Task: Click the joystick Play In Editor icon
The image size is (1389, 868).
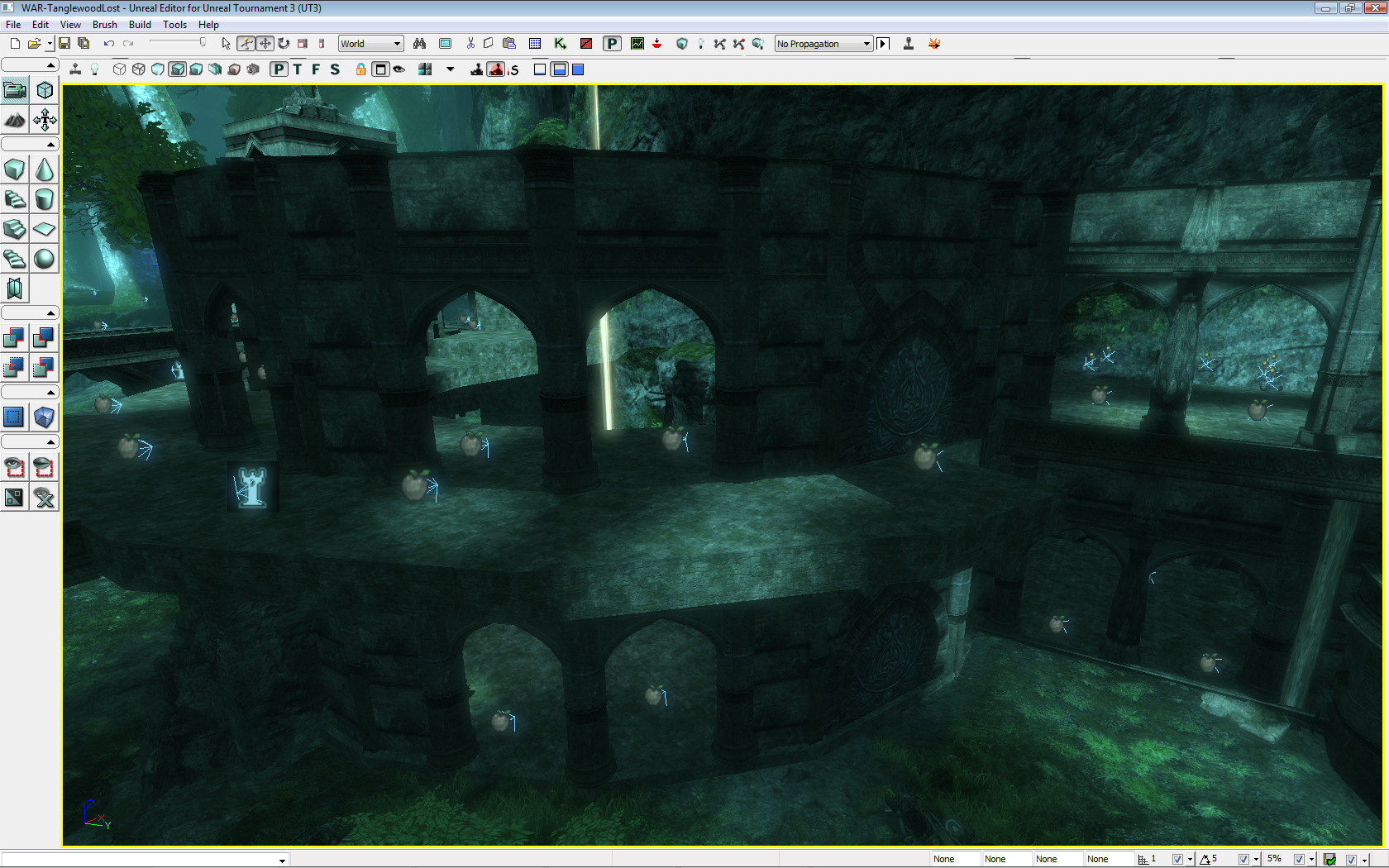Action: pyautogui.click(x=909, y=44)
